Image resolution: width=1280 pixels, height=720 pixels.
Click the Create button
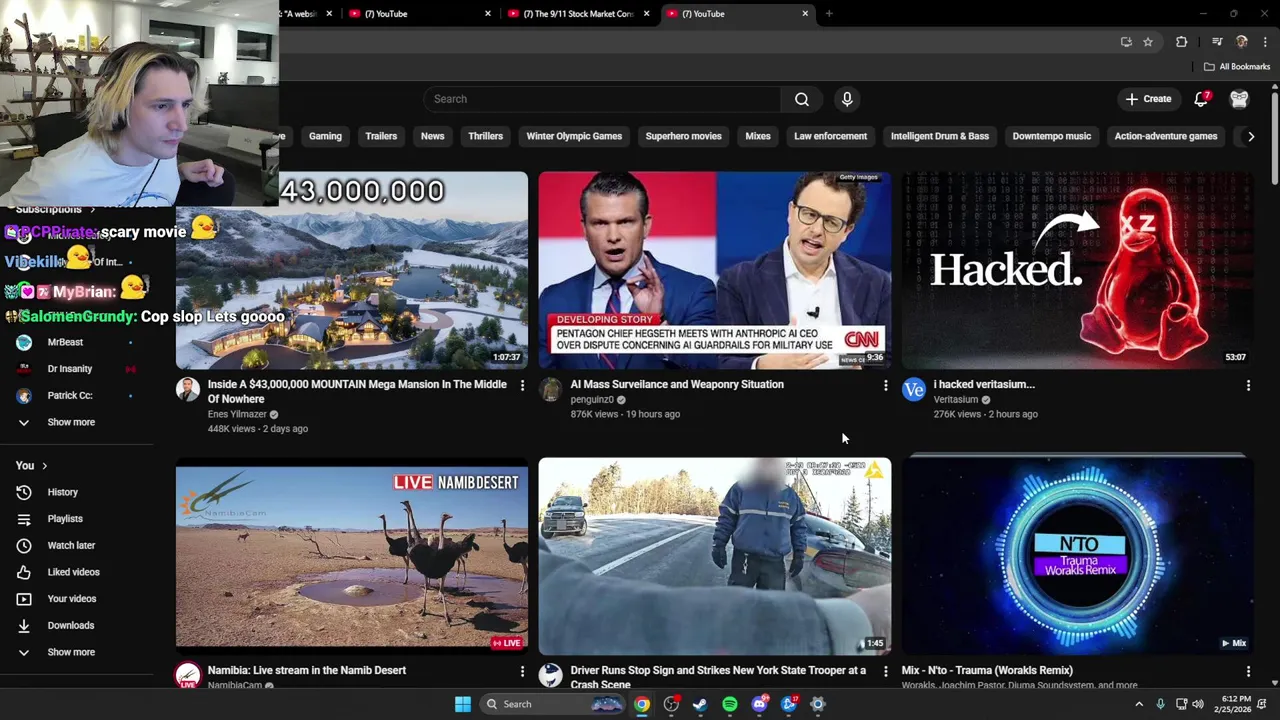pyautogui.click(x=1148, y=99)
